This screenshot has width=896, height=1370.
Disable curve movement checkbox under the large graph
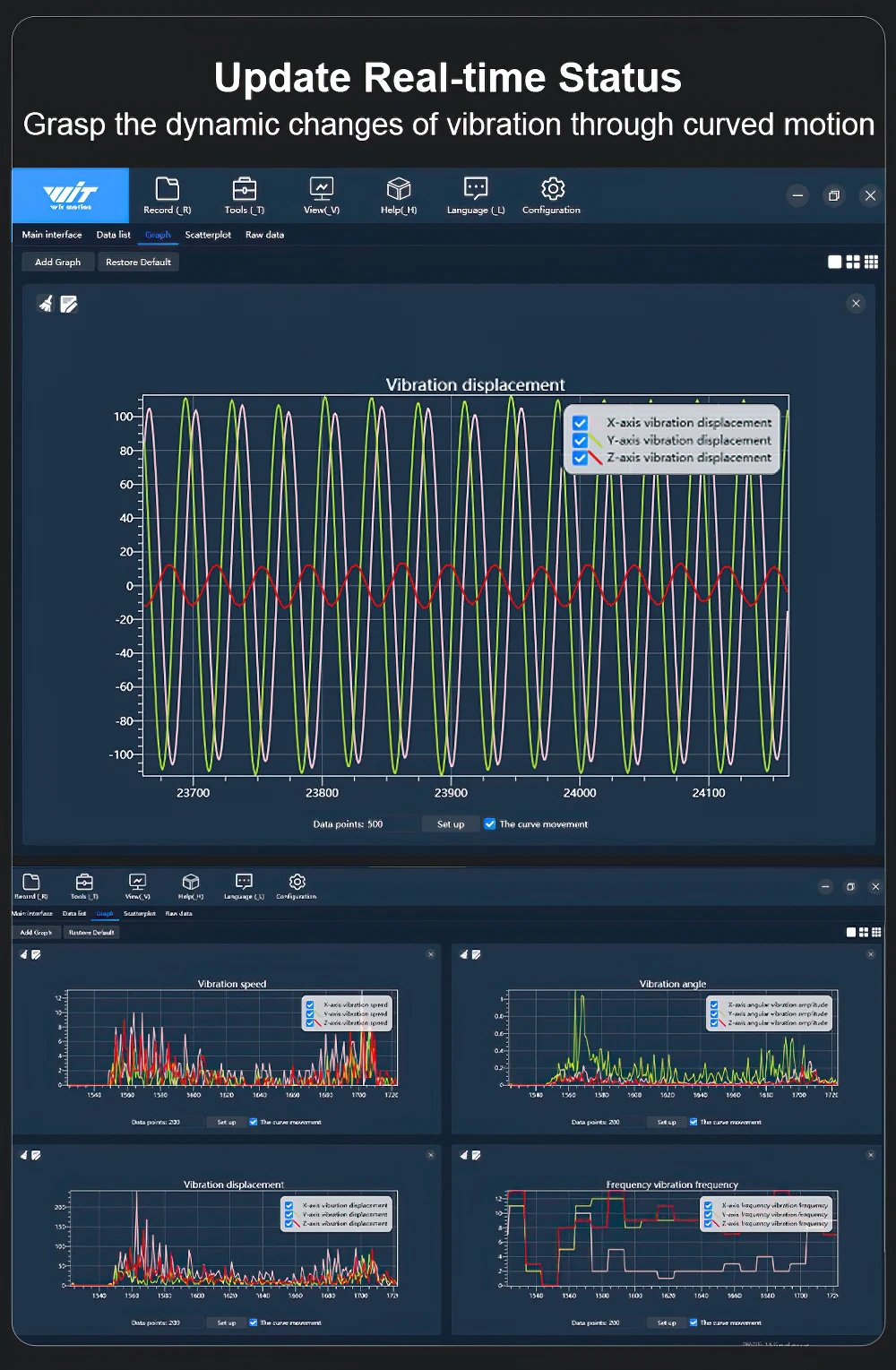(x=490, y=824)
